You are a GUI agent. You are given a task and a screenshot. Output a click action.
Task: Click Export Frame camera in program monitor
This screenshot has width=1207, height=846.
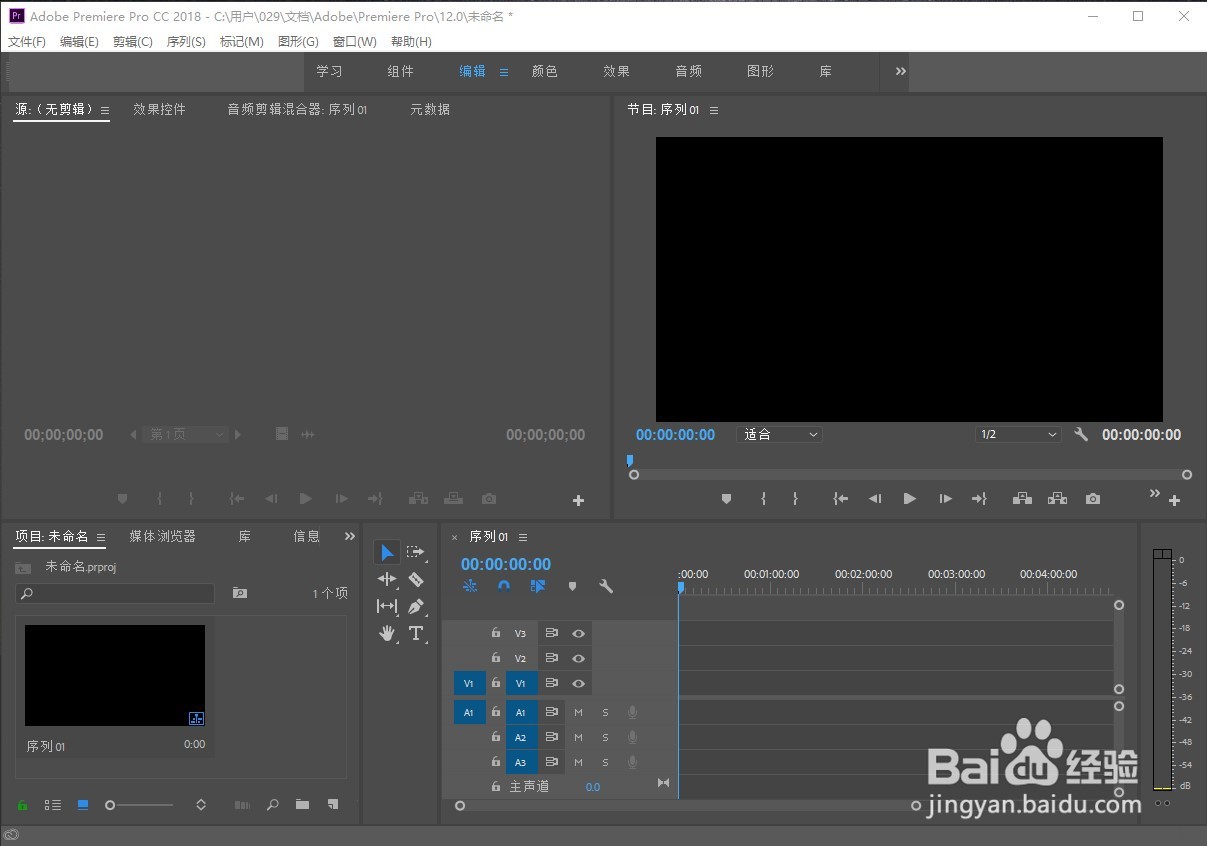(1093, 498)
